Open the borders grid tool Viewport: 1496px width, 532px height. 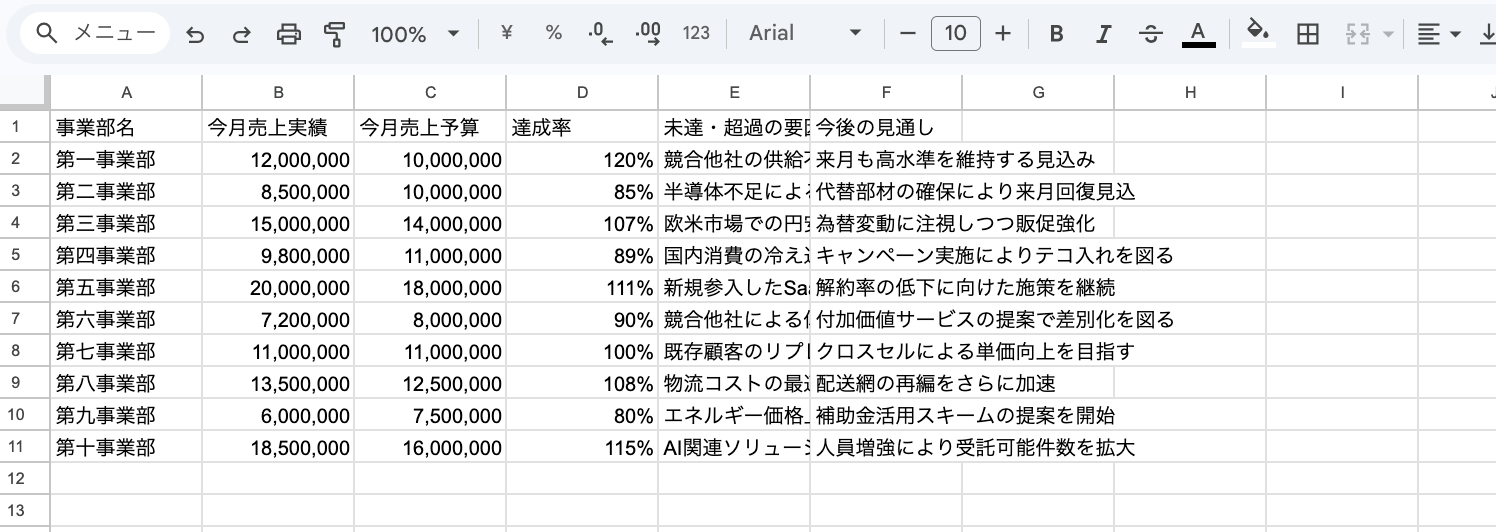(x=1306, y=34)
